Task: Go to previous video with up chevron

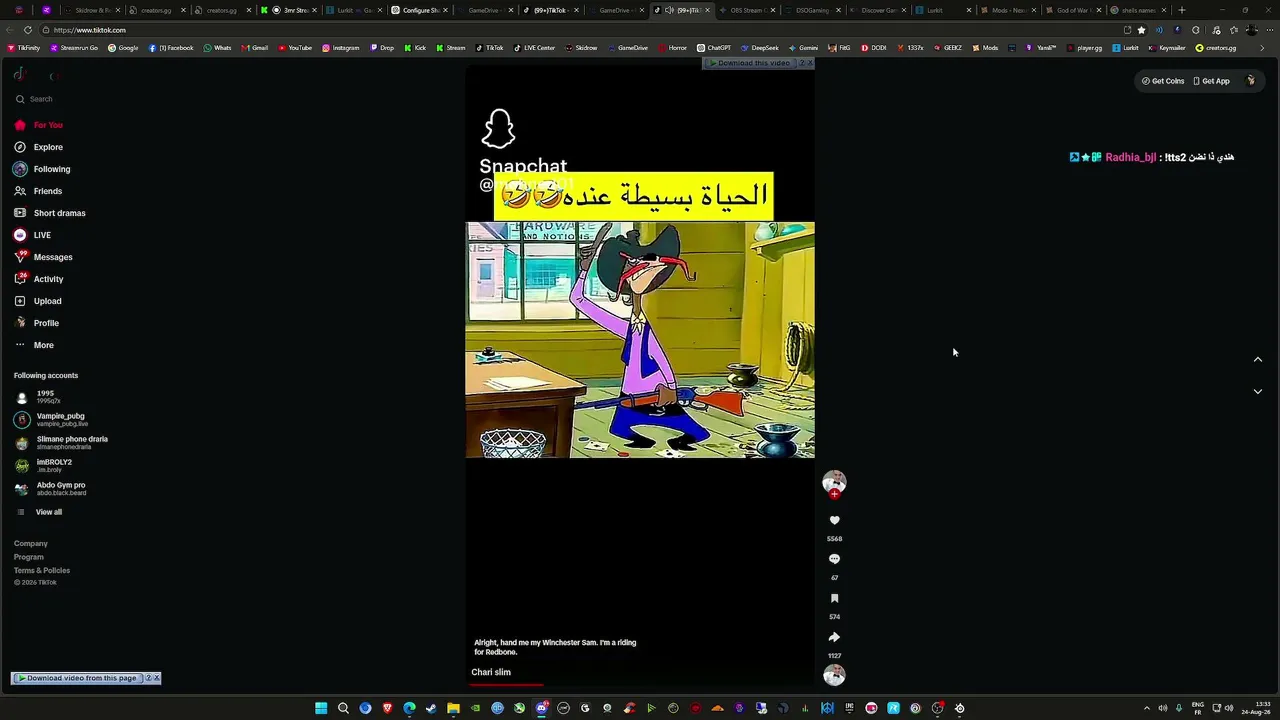Action: (1258, 360)
